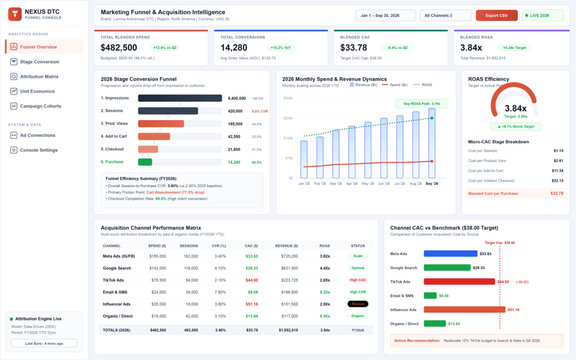This screenshot has height=360, width=576.
Task: Select Campaign Cohorts in sidebar
Action: [44, 106]
